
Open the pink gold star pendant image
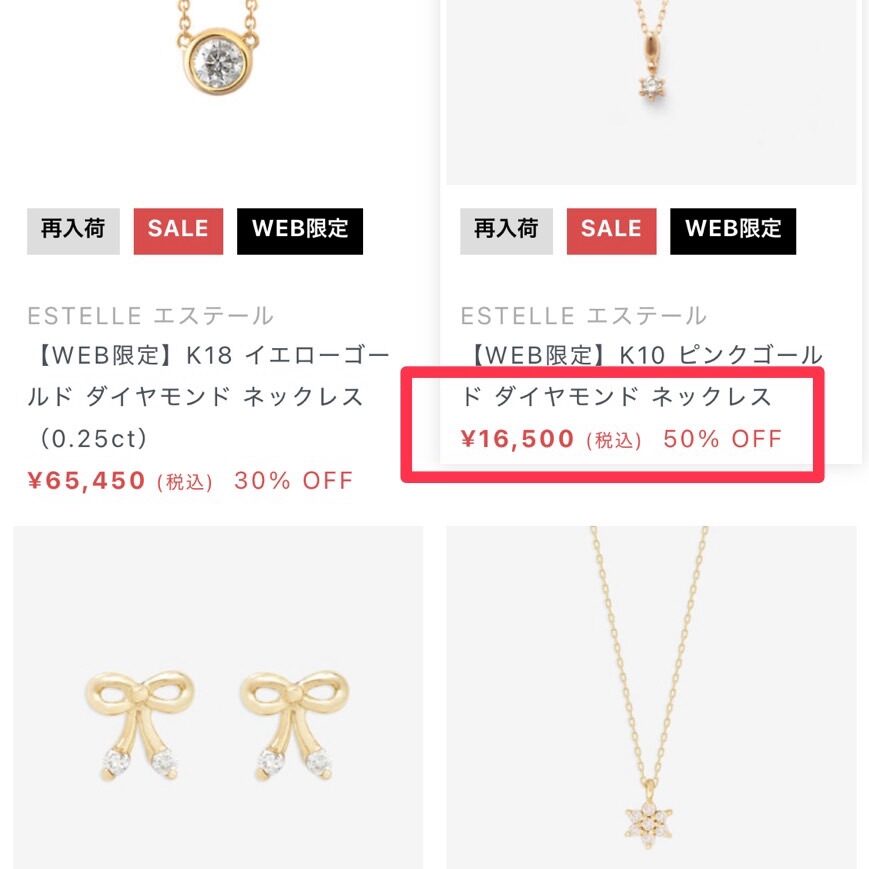click(651, 91)
